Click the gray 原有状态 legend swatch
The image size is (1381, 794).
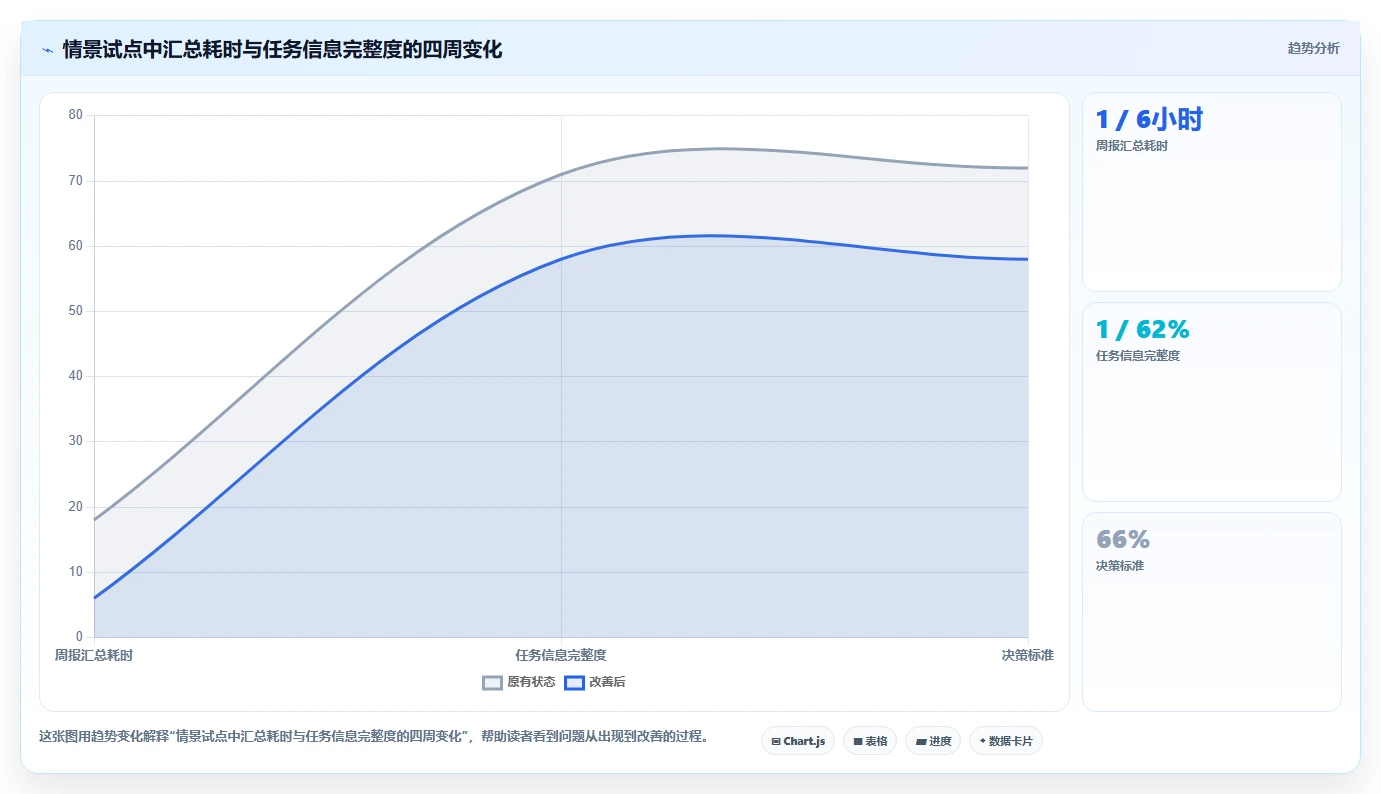tap(492, 682)
